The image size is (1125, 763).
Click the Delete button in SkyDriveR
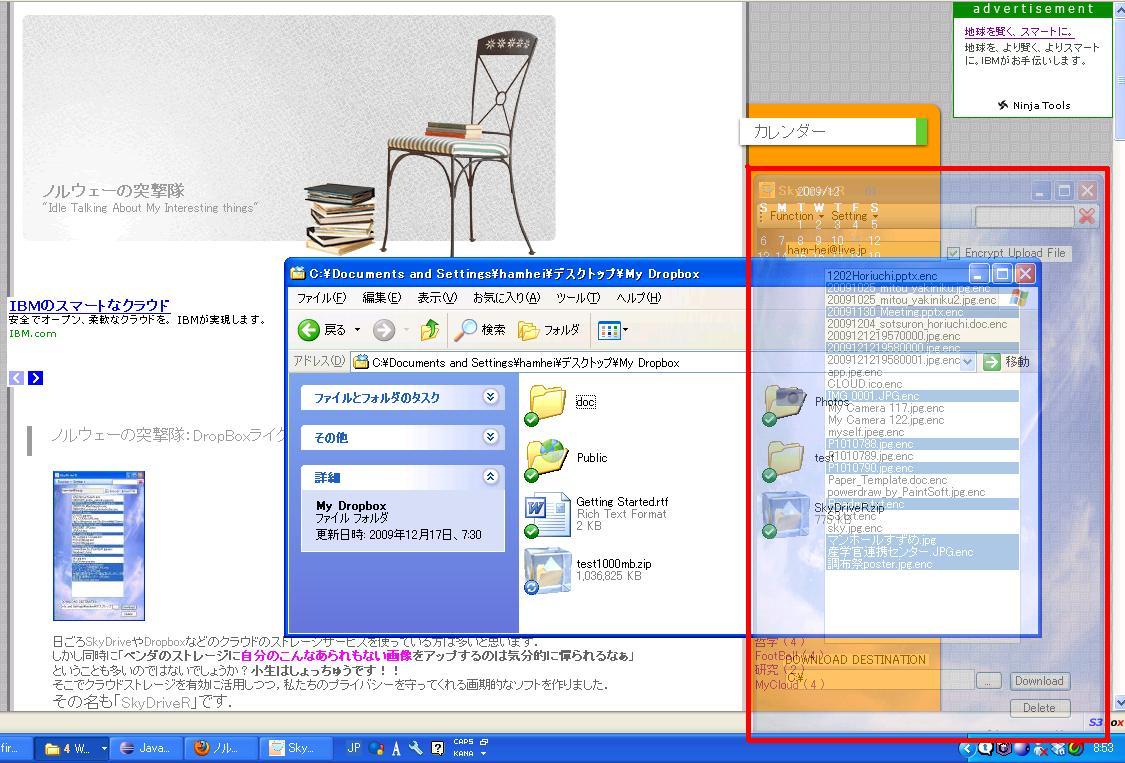tap(1038, 708)
